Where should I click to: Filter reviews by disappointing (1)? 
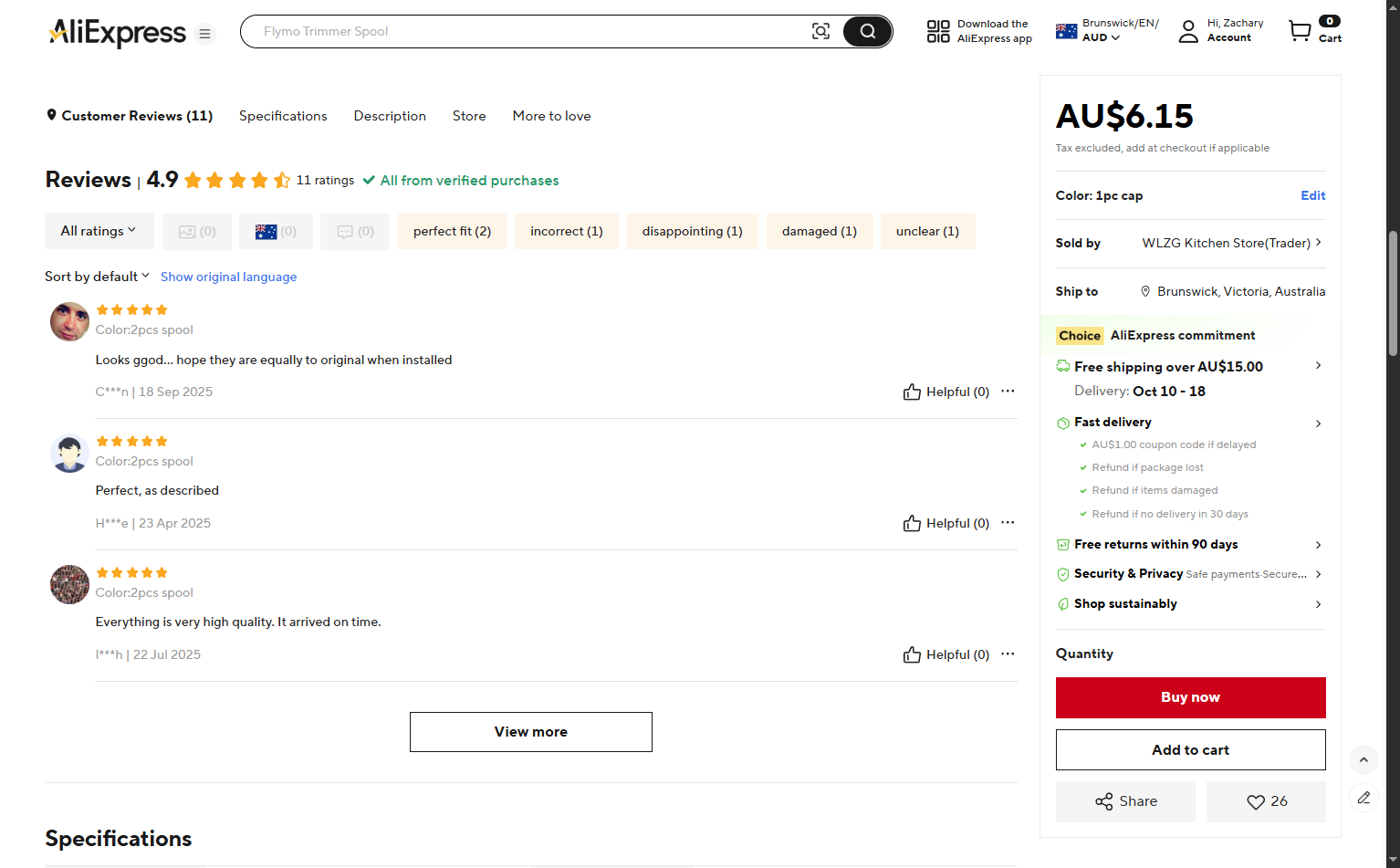pos(693,232)
